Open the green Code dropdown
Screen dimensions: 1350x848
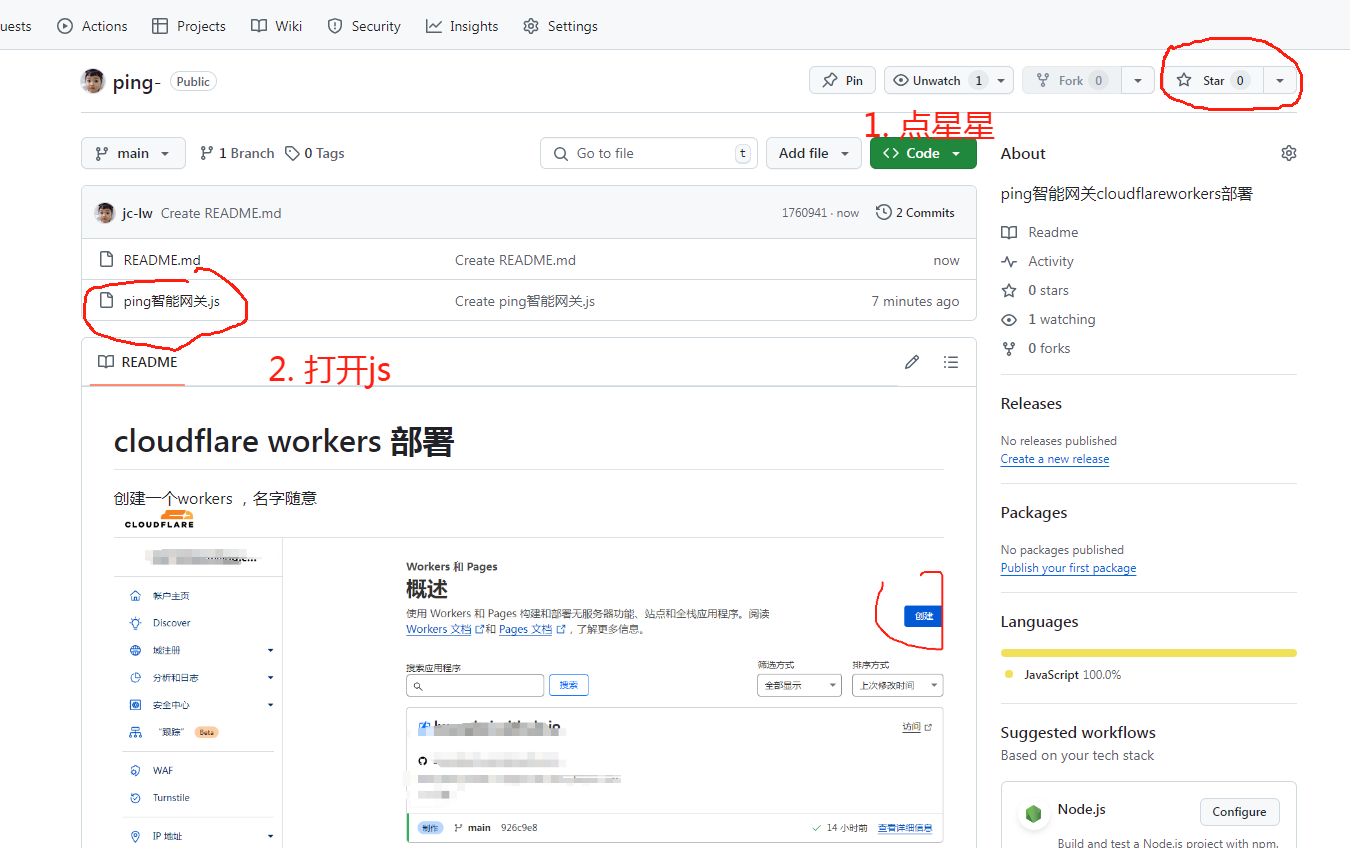click(923, 153)
